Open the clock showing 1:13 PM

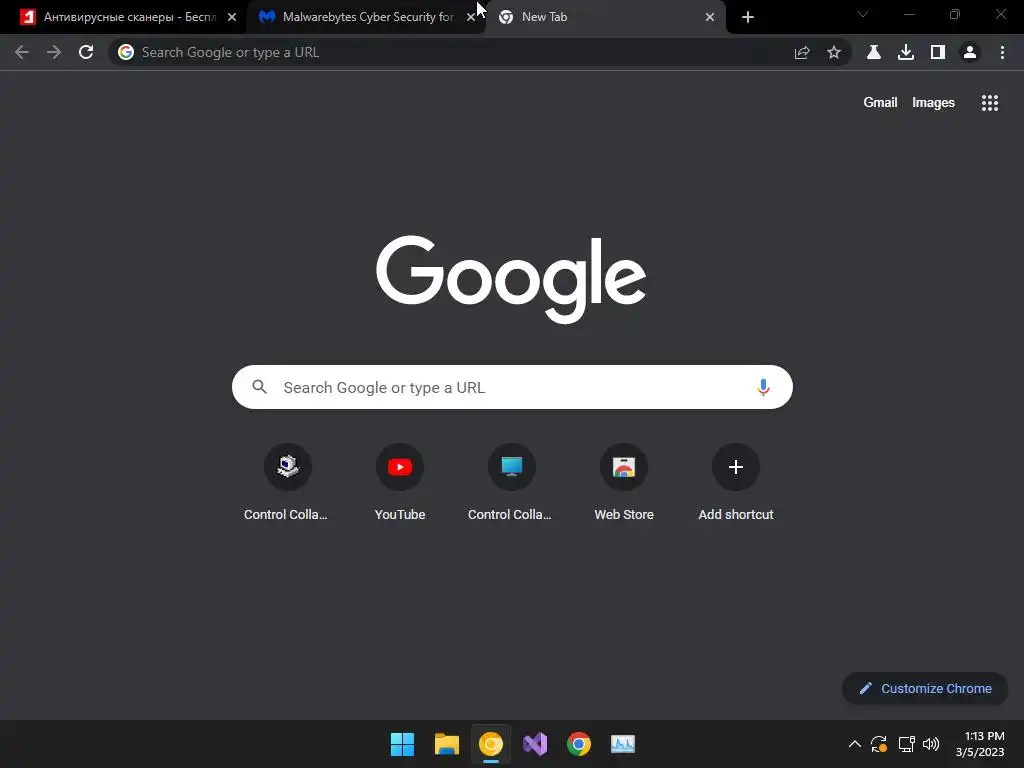click(x=980, y=744)
